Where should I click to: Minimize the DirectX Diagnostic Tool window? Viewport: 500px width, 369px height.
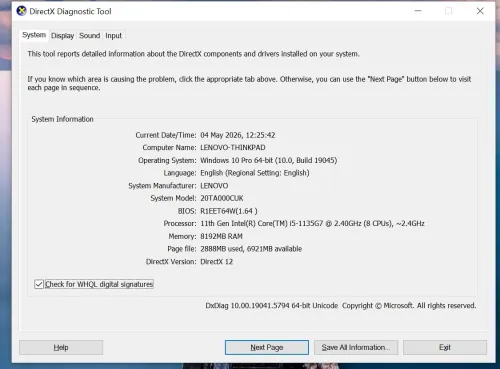418,11
